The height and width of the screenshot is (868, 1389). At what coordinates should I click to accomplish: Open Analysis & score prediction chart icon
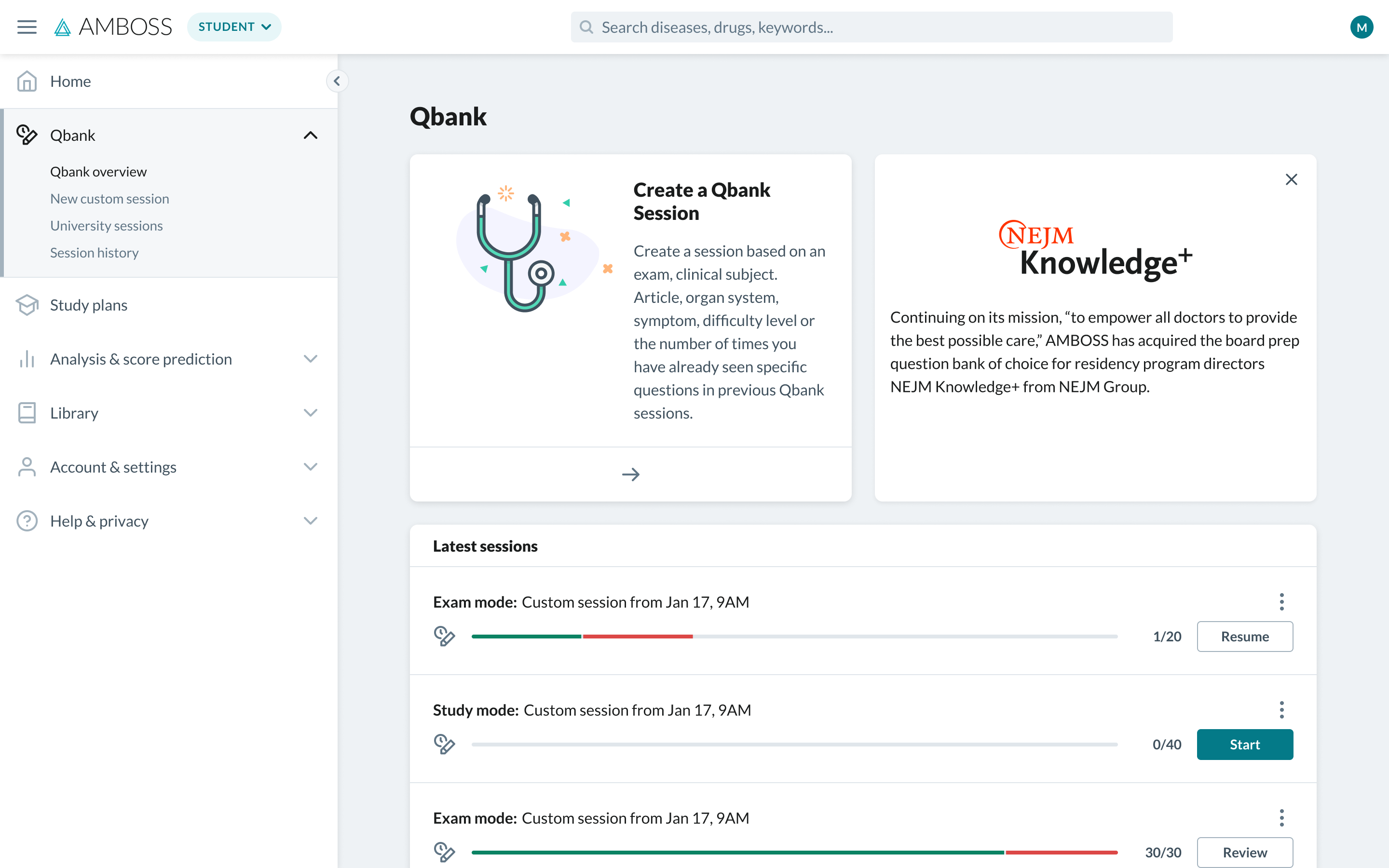click(27, 359)
